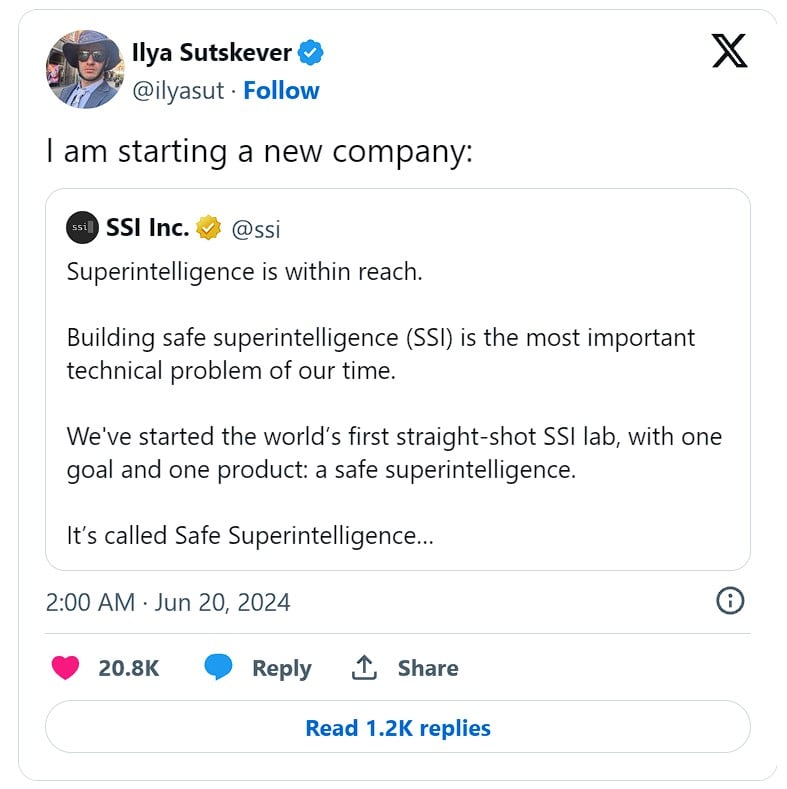Like the tweet with the pink heart icon
The height and width of the screenshot is (789, 787).
(65, 668)
